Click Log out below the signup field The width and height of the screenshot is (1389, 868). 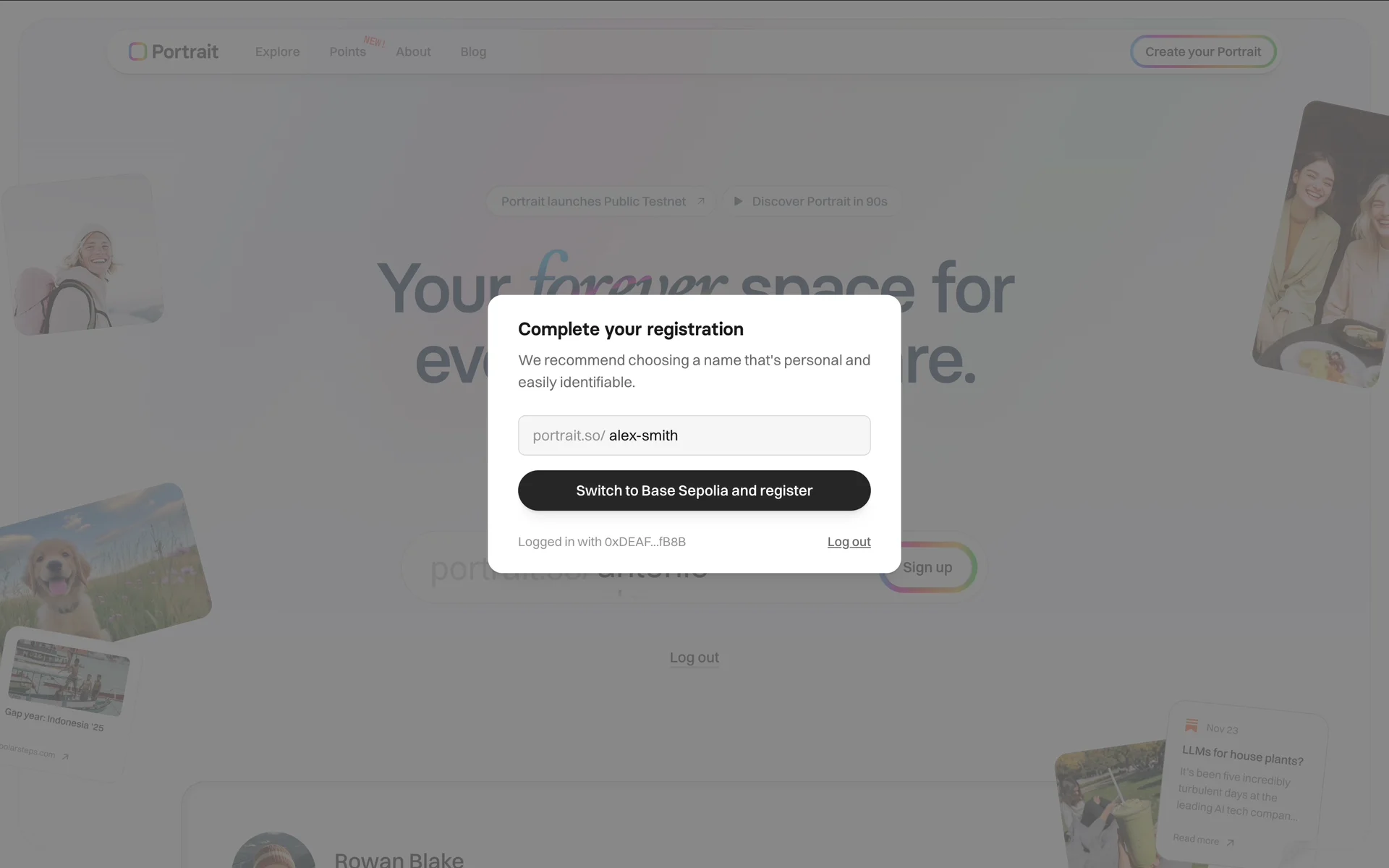tap(694, 658)
